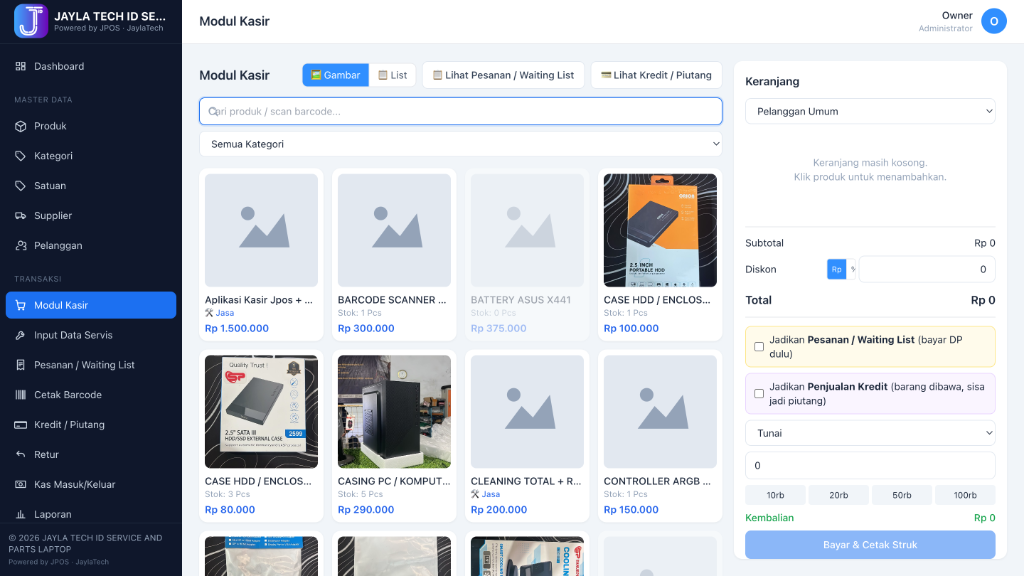Open Retur arrow icon entry
Image resolution: width=1024 pixels, height=576 pixels.
[x=91, y=455]
